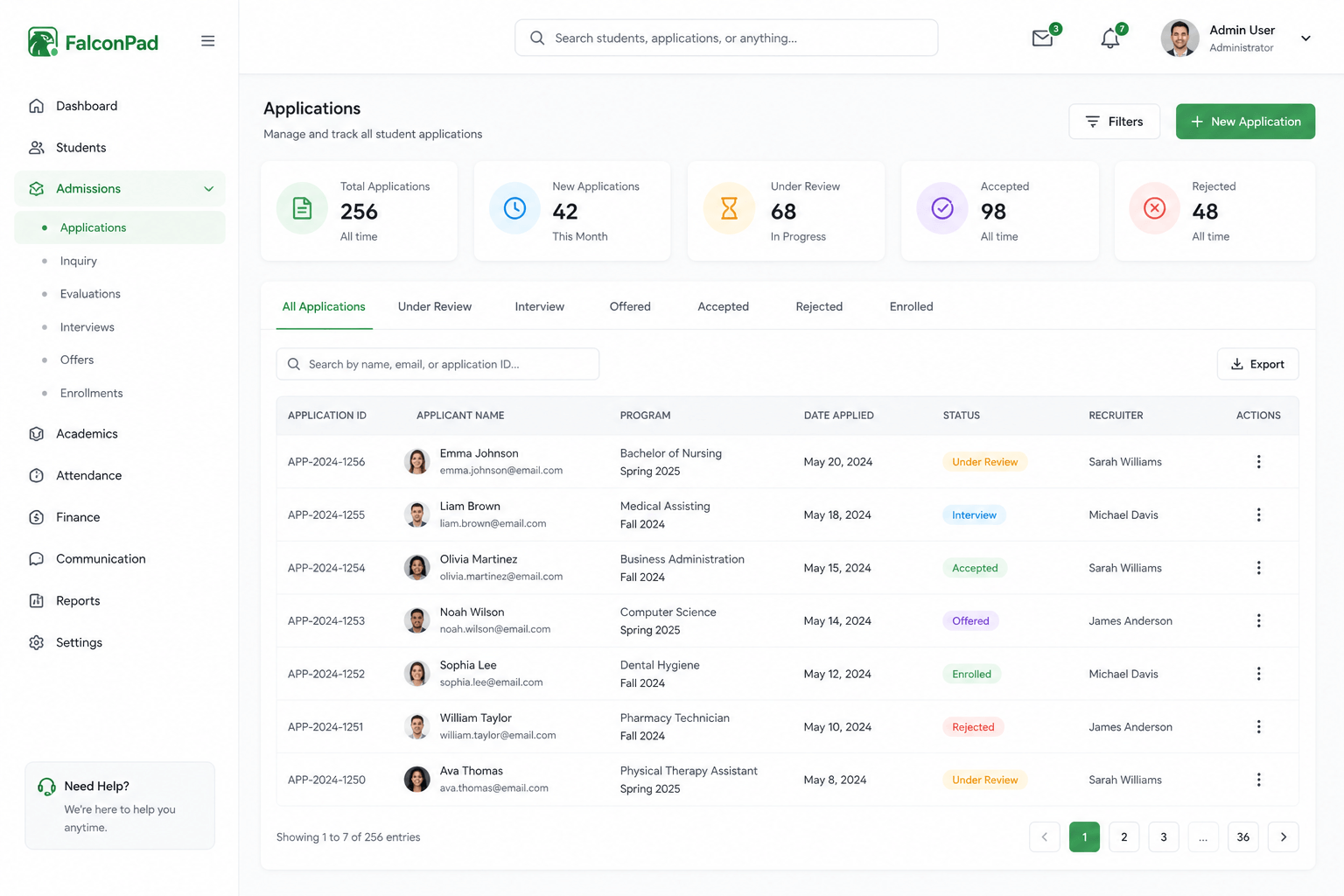Collapse the Admissions sidebar section

[x=208, y=189]
